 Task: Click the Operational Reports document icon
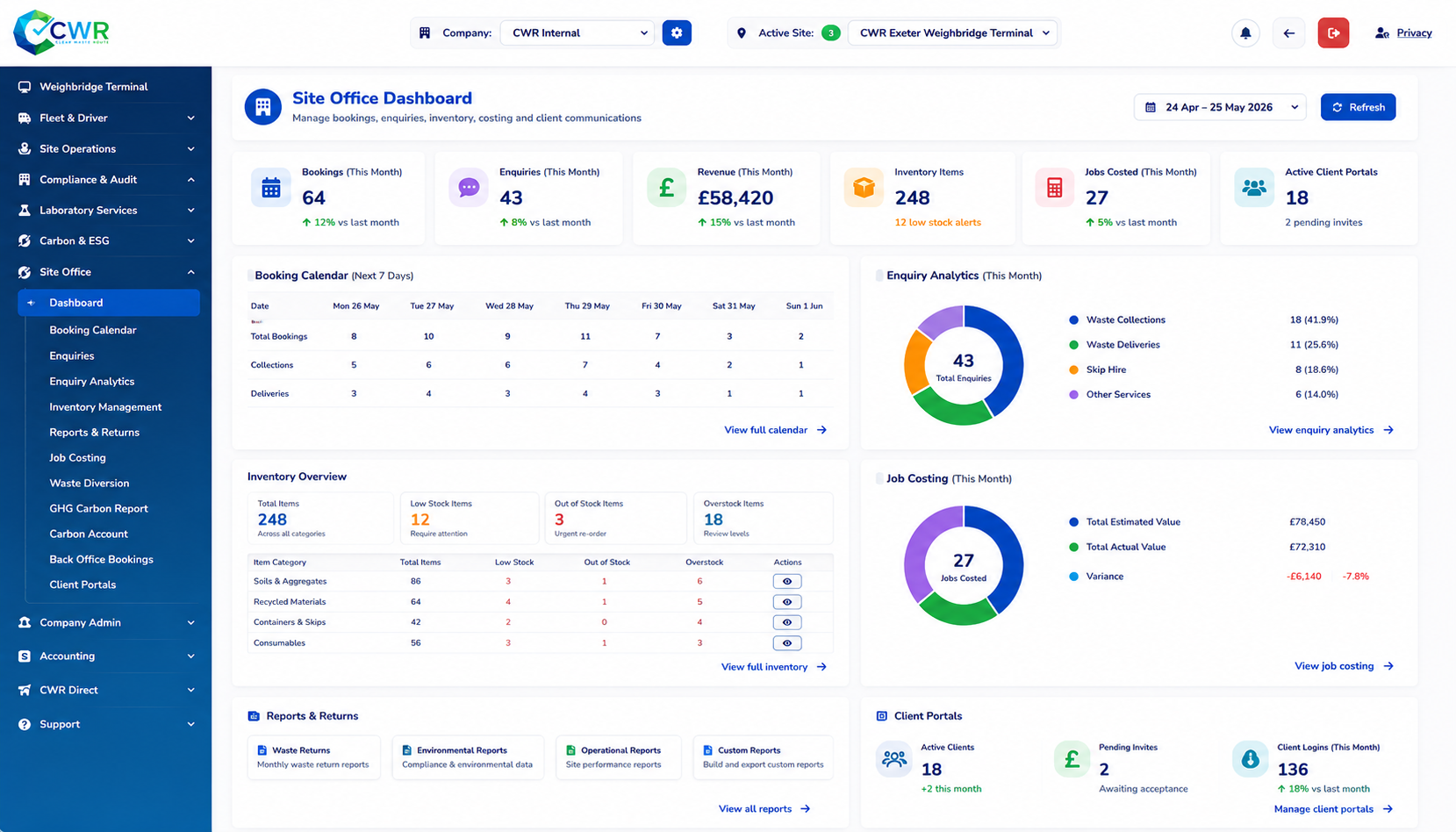tap(570, 750)
